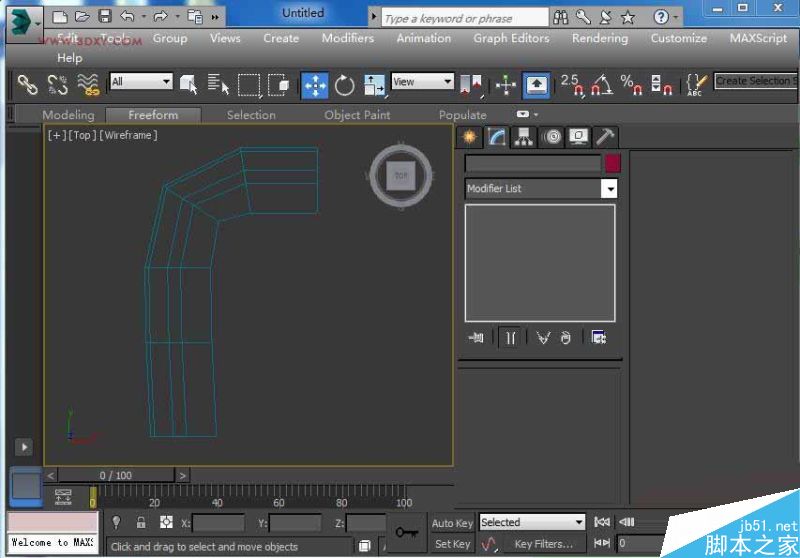This screenshot has width=800, height=558.
Task: Click the Set Key button
Action: click(x=452, y=544)
